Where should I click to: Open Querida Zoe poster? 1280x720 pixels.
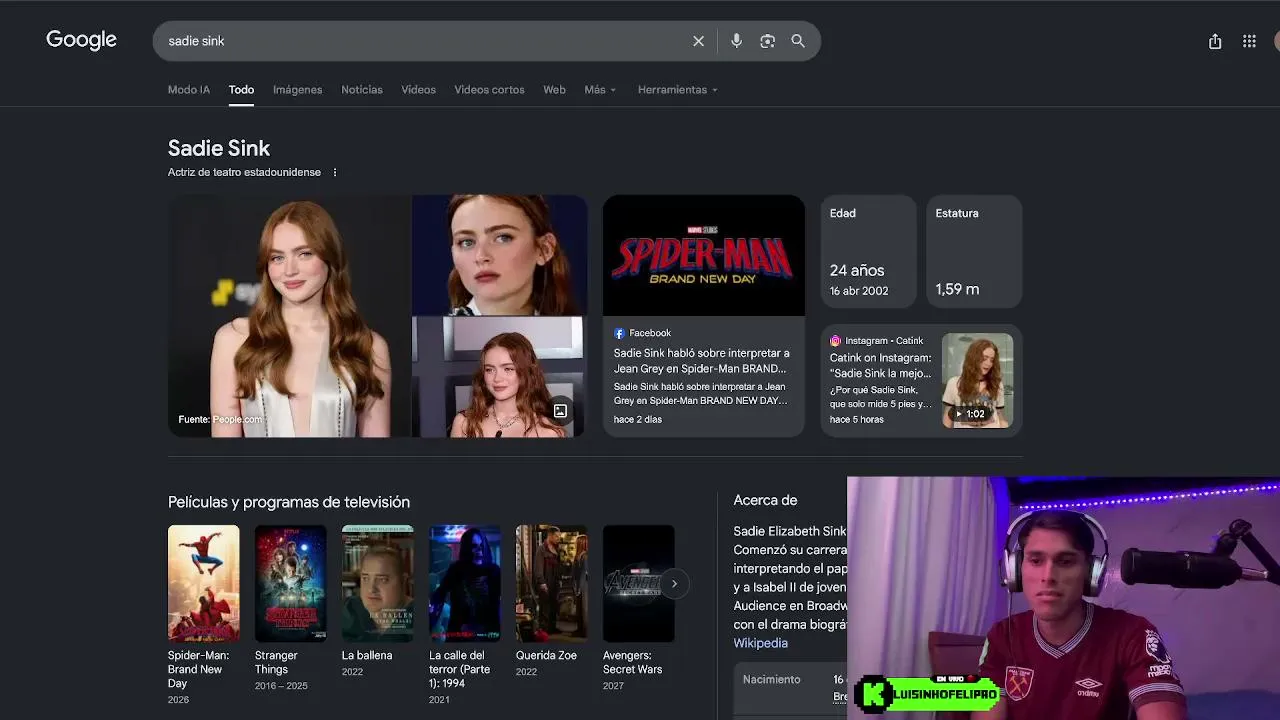(552, 583)
